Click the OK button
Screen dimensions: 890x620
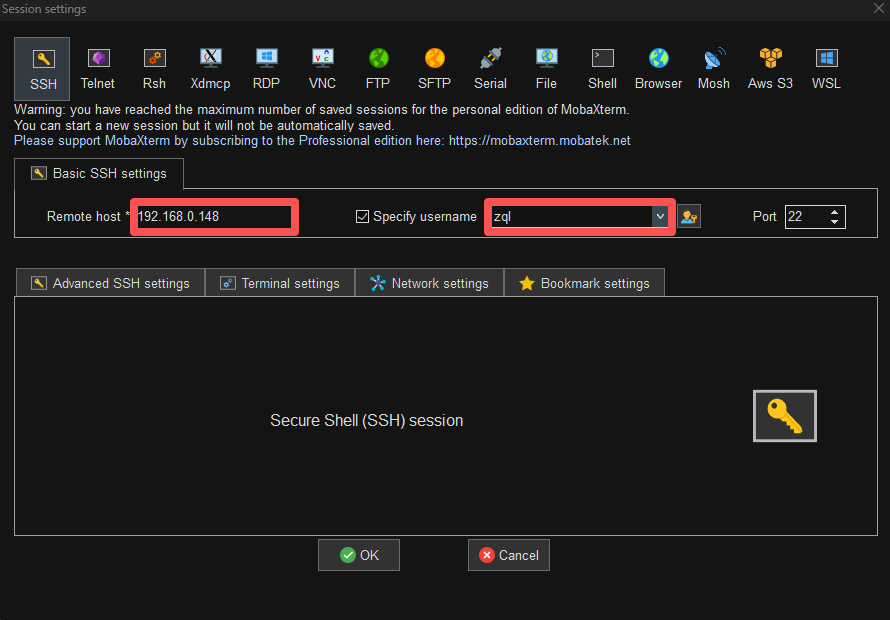pos(359,555)
